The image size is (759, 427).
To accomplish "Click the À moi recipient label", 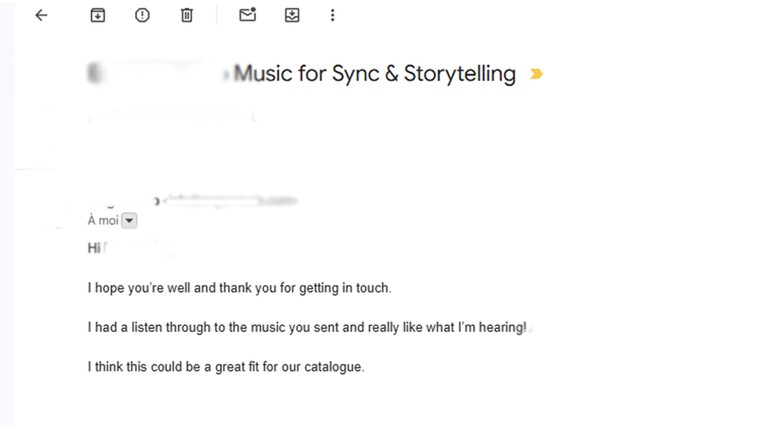I will click(x=102, y=220).
